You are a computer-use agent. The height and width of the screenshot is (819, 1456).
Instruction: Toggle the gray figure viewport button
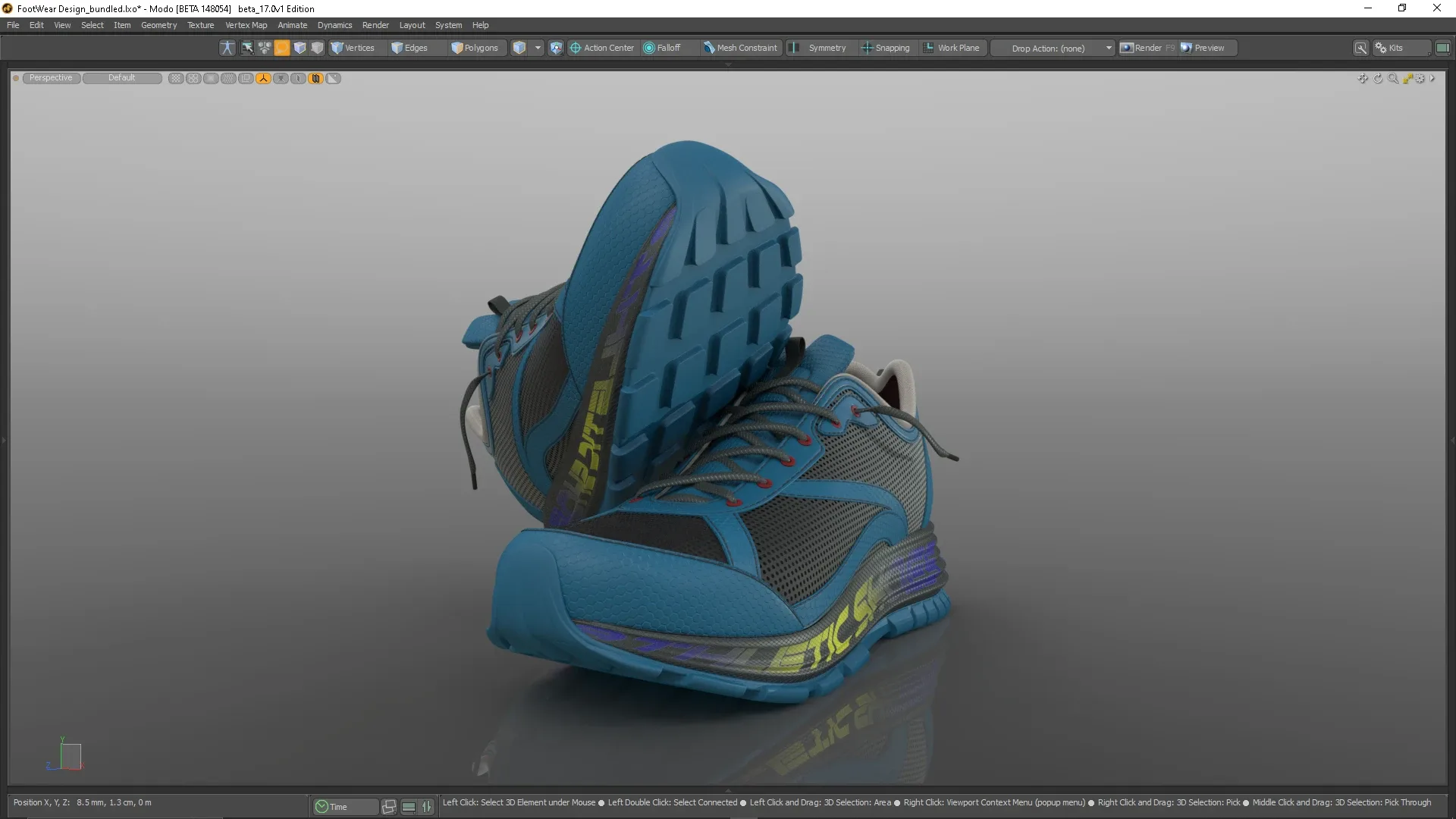pyautogui.click(x=281, y=78)
